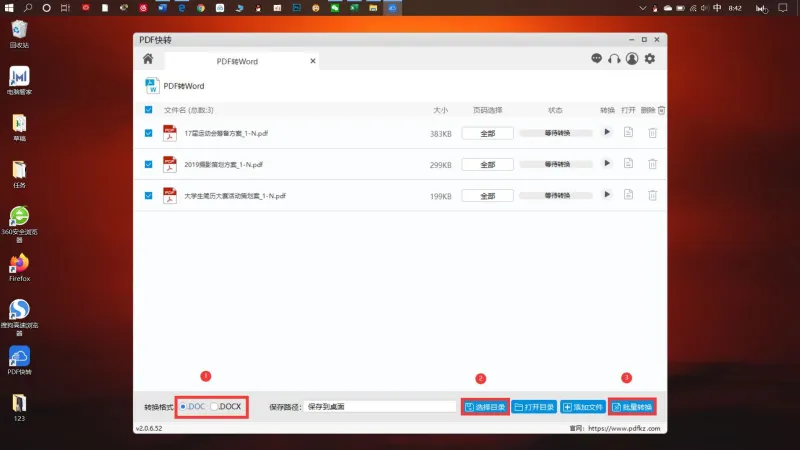
Task: Click the headset customer support icon
Action: pos(614,59)
